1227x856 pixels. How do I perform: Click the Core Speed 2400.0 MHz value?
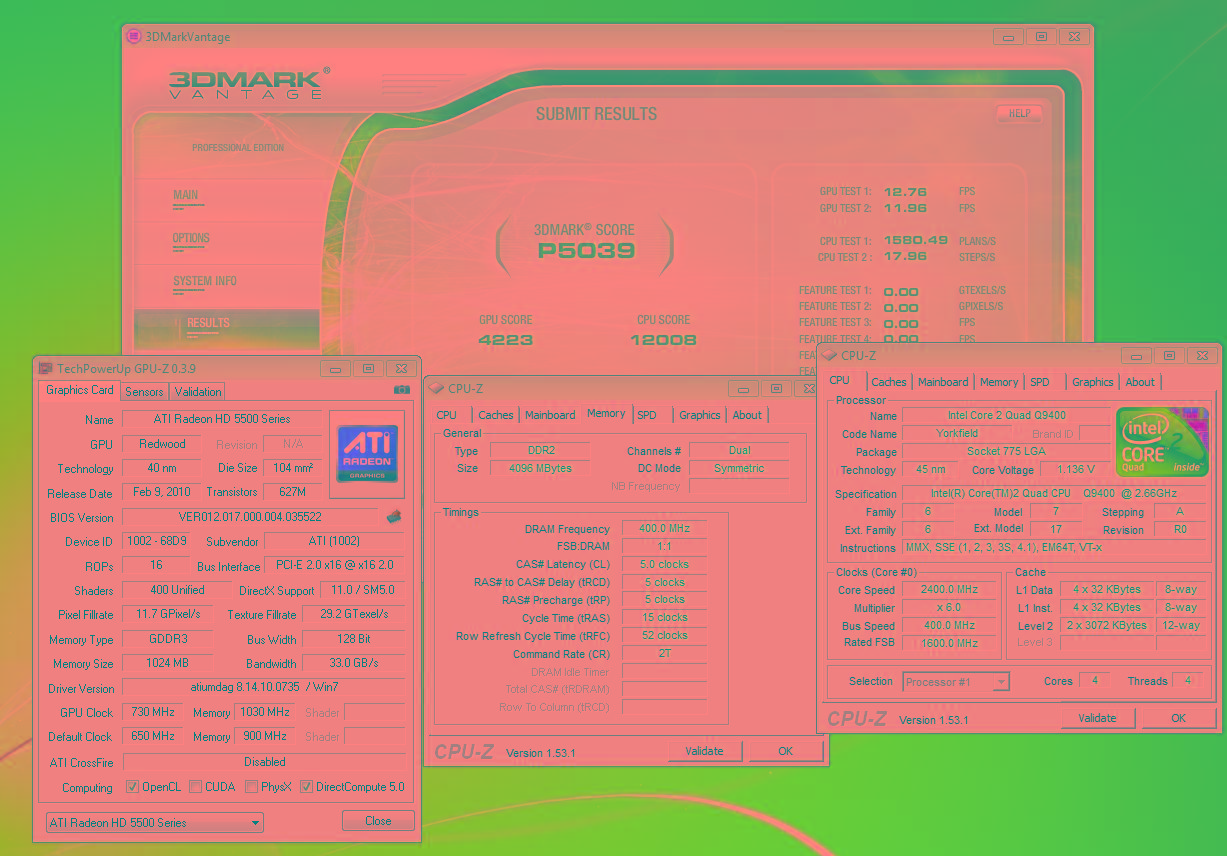click(949, 590)
